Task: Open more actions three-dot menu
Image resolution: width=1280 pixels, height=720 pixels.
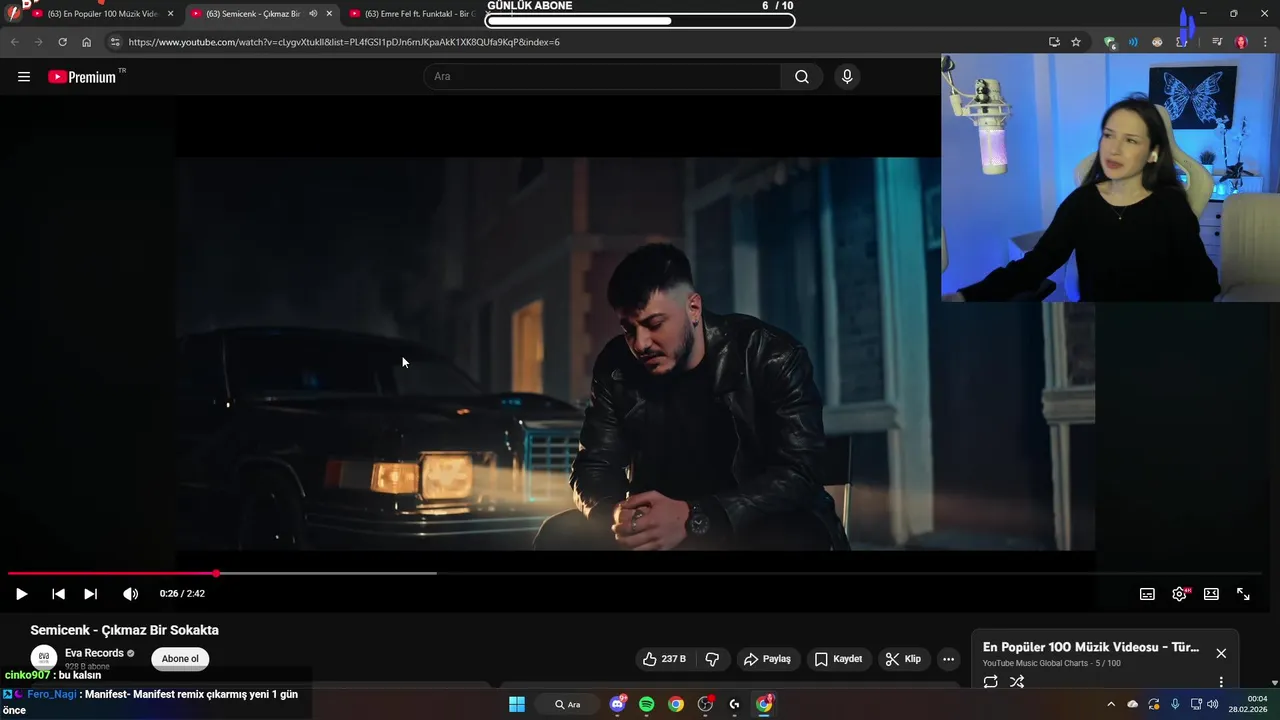Action: point(948,659)
